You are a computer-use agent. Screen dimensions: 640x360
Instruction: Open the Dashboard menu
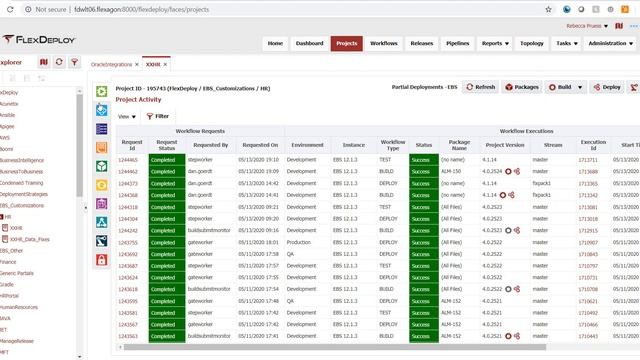pos(309,43)
